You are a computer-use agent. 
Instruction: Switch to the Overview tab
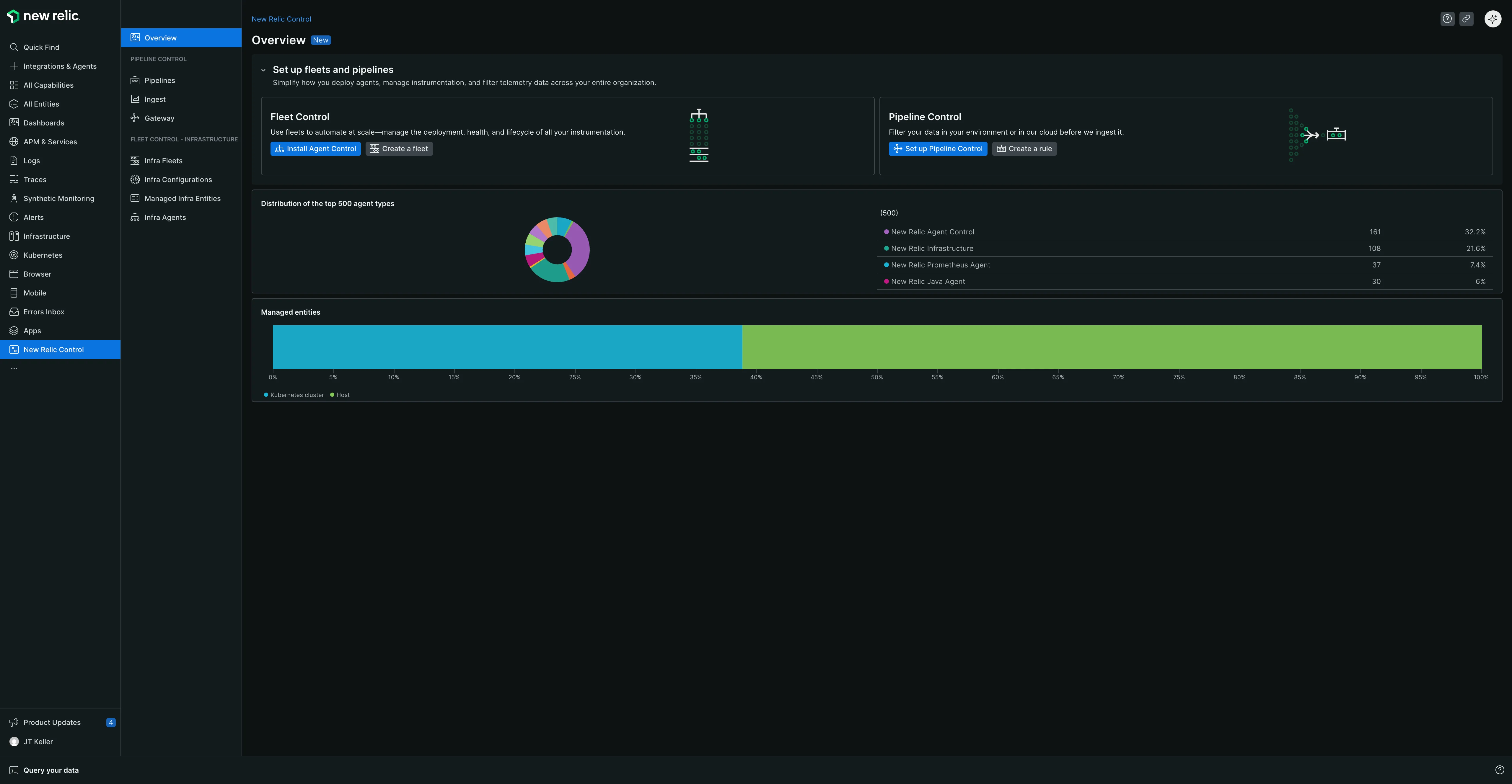[160, 37]
